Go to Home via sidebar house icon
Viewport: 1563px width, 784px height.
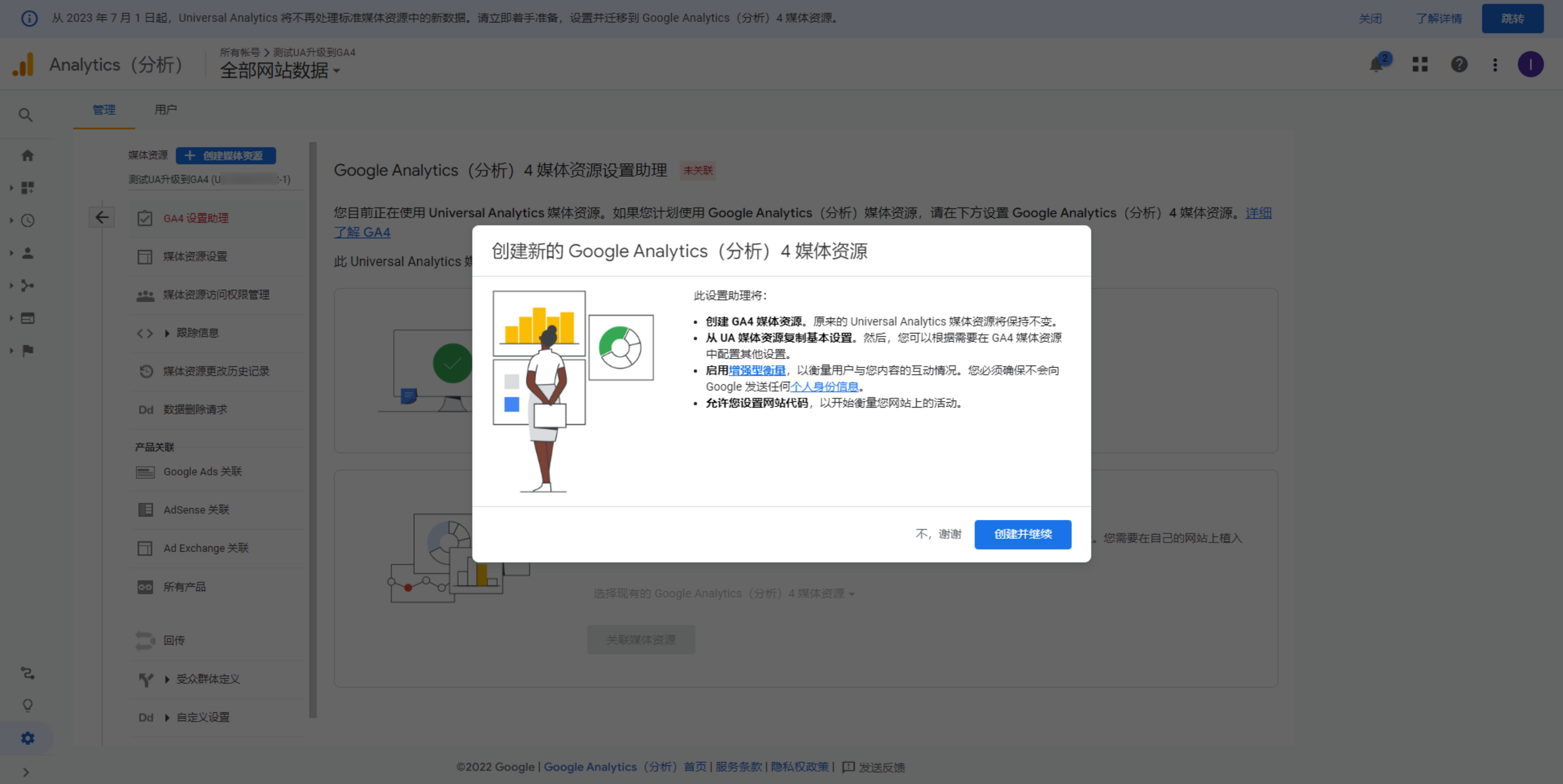[x=27, y=156]
